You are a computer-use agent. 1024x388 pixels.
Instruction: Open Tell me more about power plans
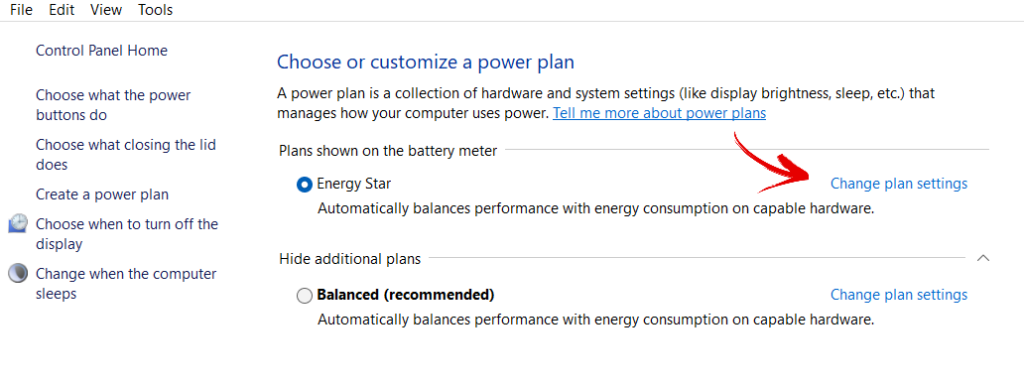pos(659,113)
